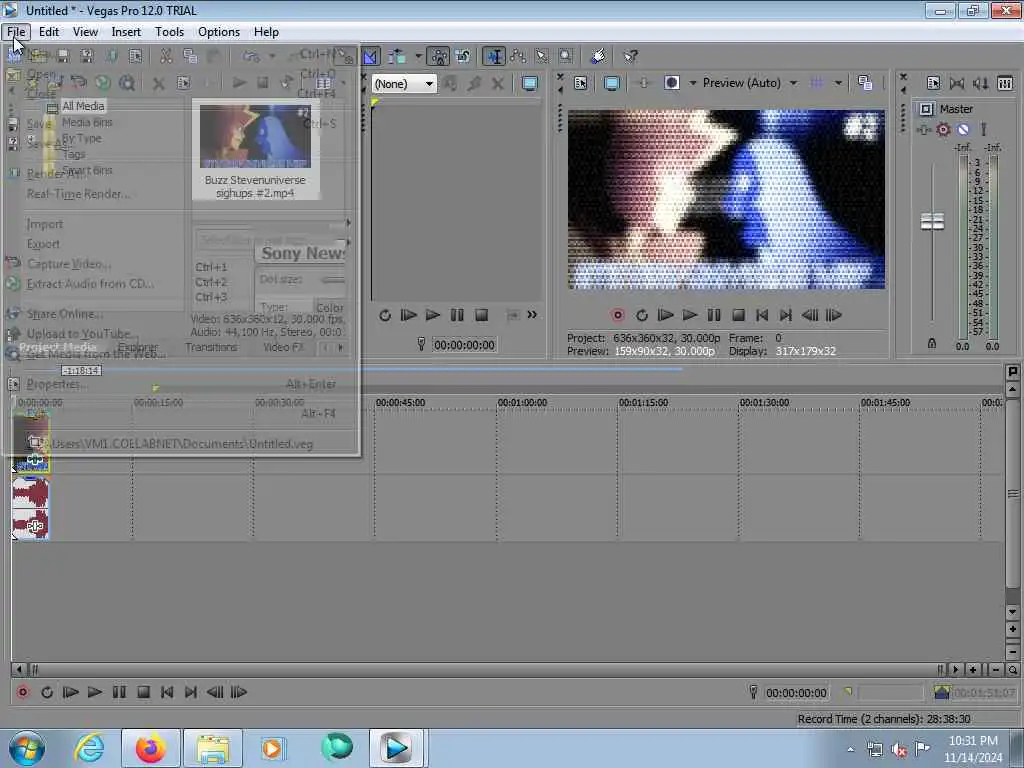Click play in bottom timeline transport
The height and width of the screenshot is (768, 1024).
tap(95, 692)
